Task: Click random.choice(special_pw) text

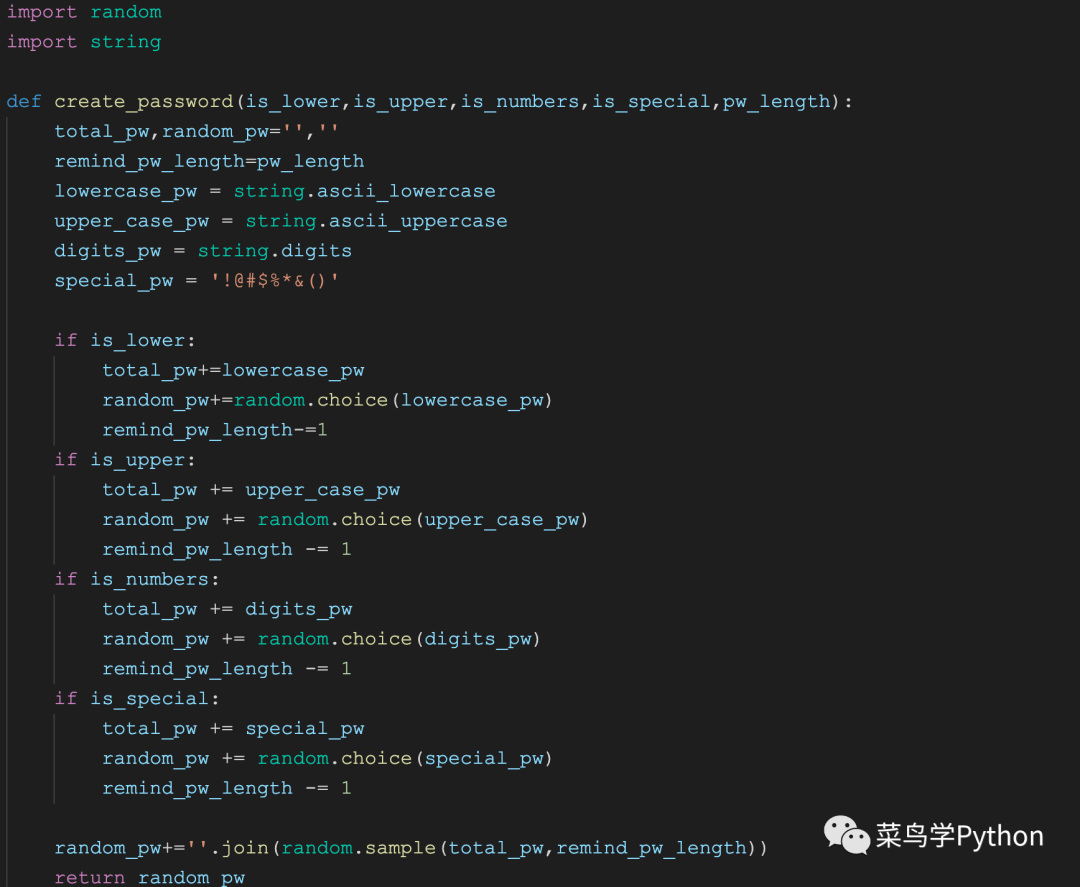Action: tap(405, 758)
